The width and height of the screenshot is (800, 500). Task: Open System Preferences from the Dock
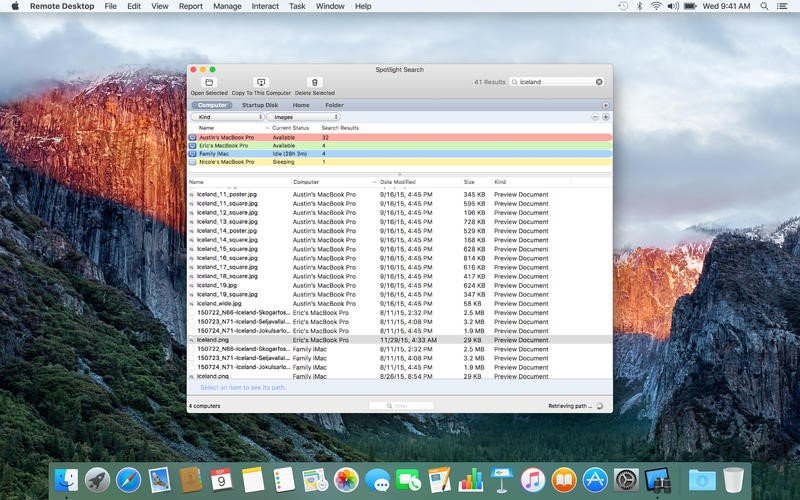coord(626,480)
